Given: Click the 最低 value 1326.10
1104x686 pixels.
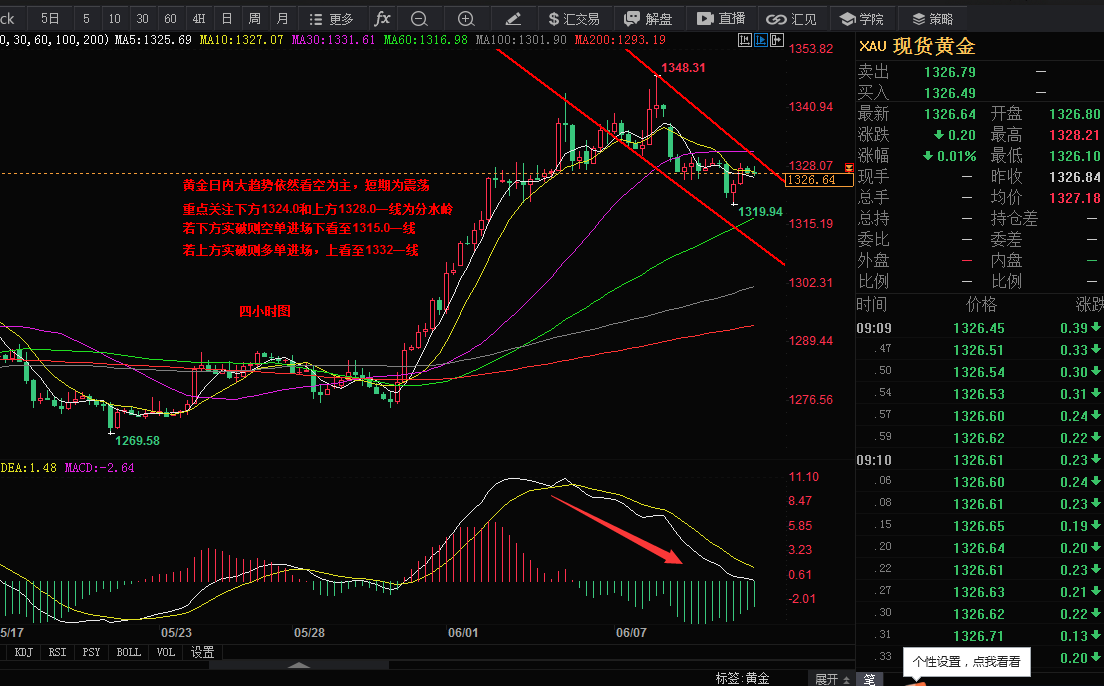Looking at the screenshot, I should point(1074,156).
